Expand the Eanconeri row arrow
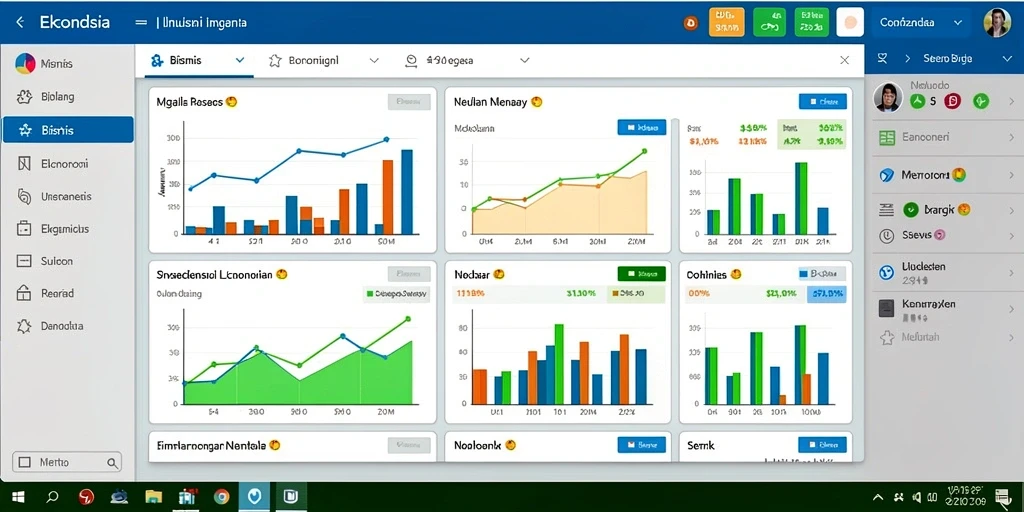Image resolution: width=1024 pixels, height=512 pixels. [1012, 138]
